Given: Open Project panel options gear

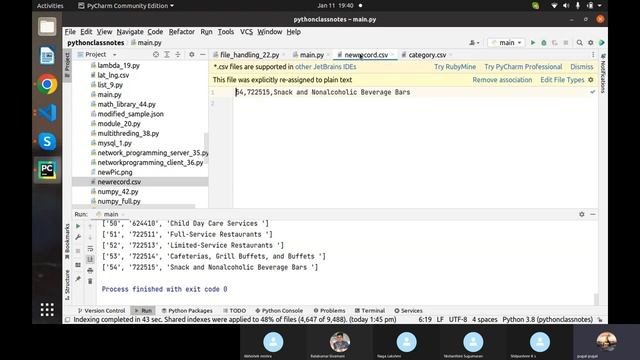Looking at the screenshot, I should pos(191,54).
